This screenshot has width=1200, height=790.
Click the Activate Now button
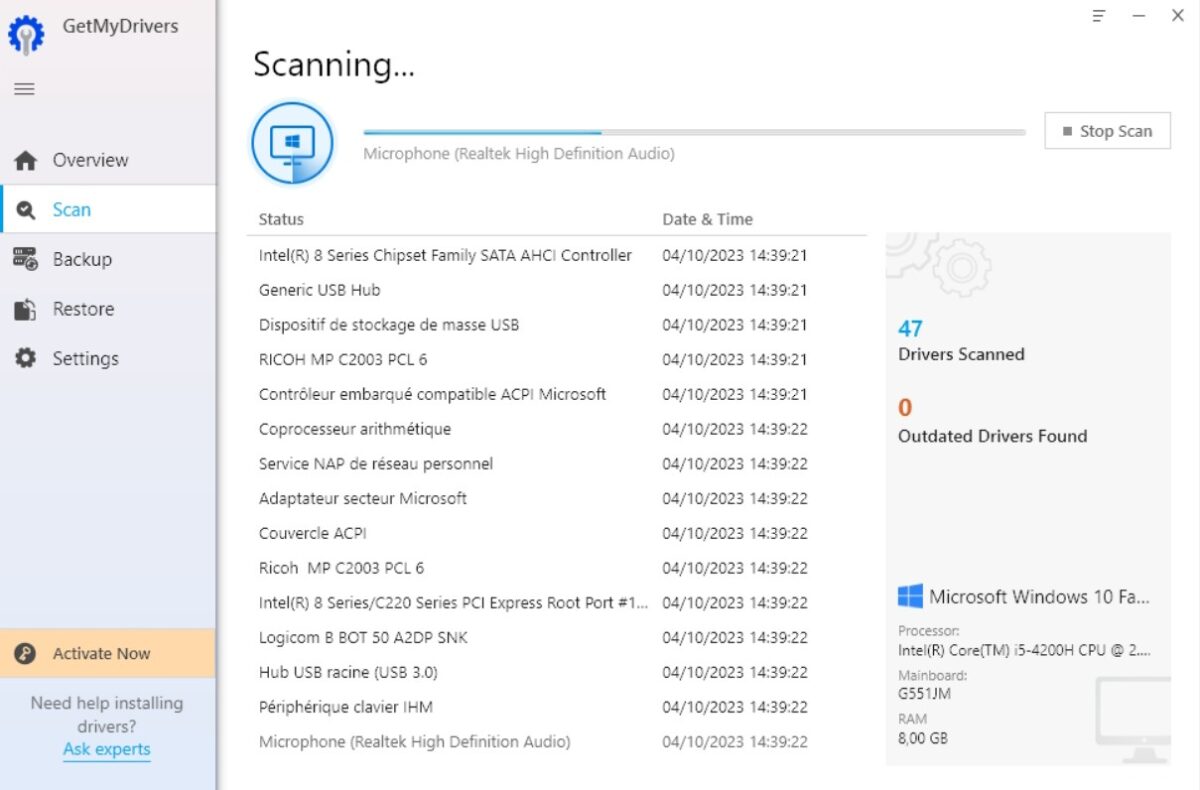tap(108, 654)
